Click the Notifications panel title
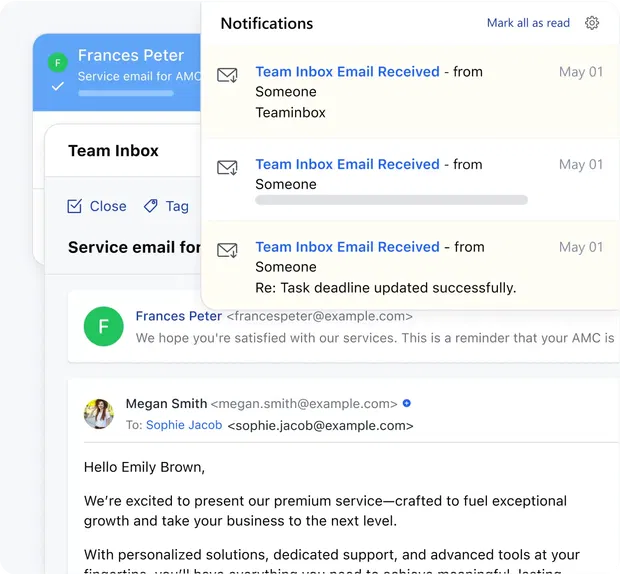The height and width of the screenshot is (574, 620). (x=267, y=23)
